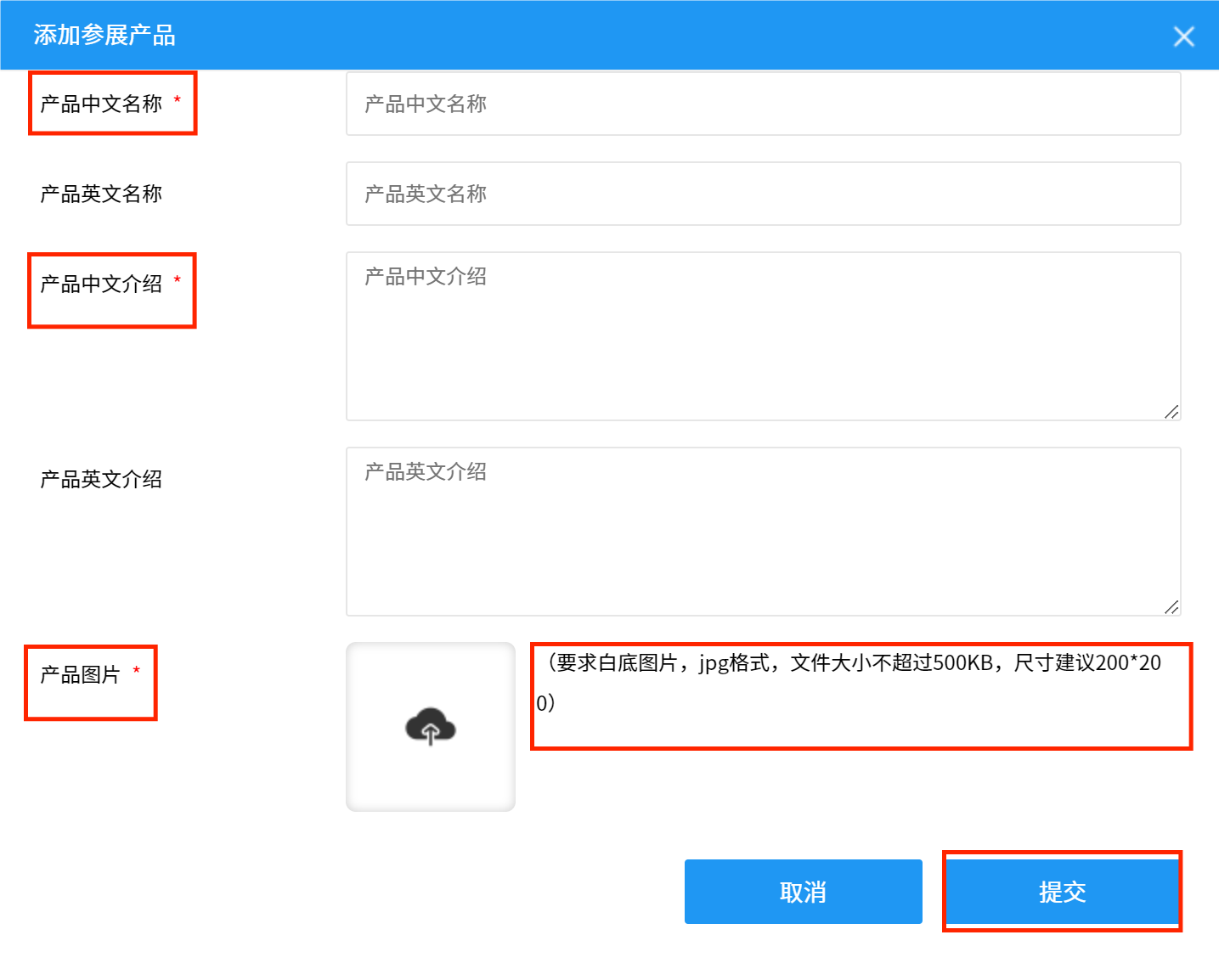Screen dimensions: 1219x980
Task: Close the 添加参展产品 dialog with the X
Action: (1183, 36)
